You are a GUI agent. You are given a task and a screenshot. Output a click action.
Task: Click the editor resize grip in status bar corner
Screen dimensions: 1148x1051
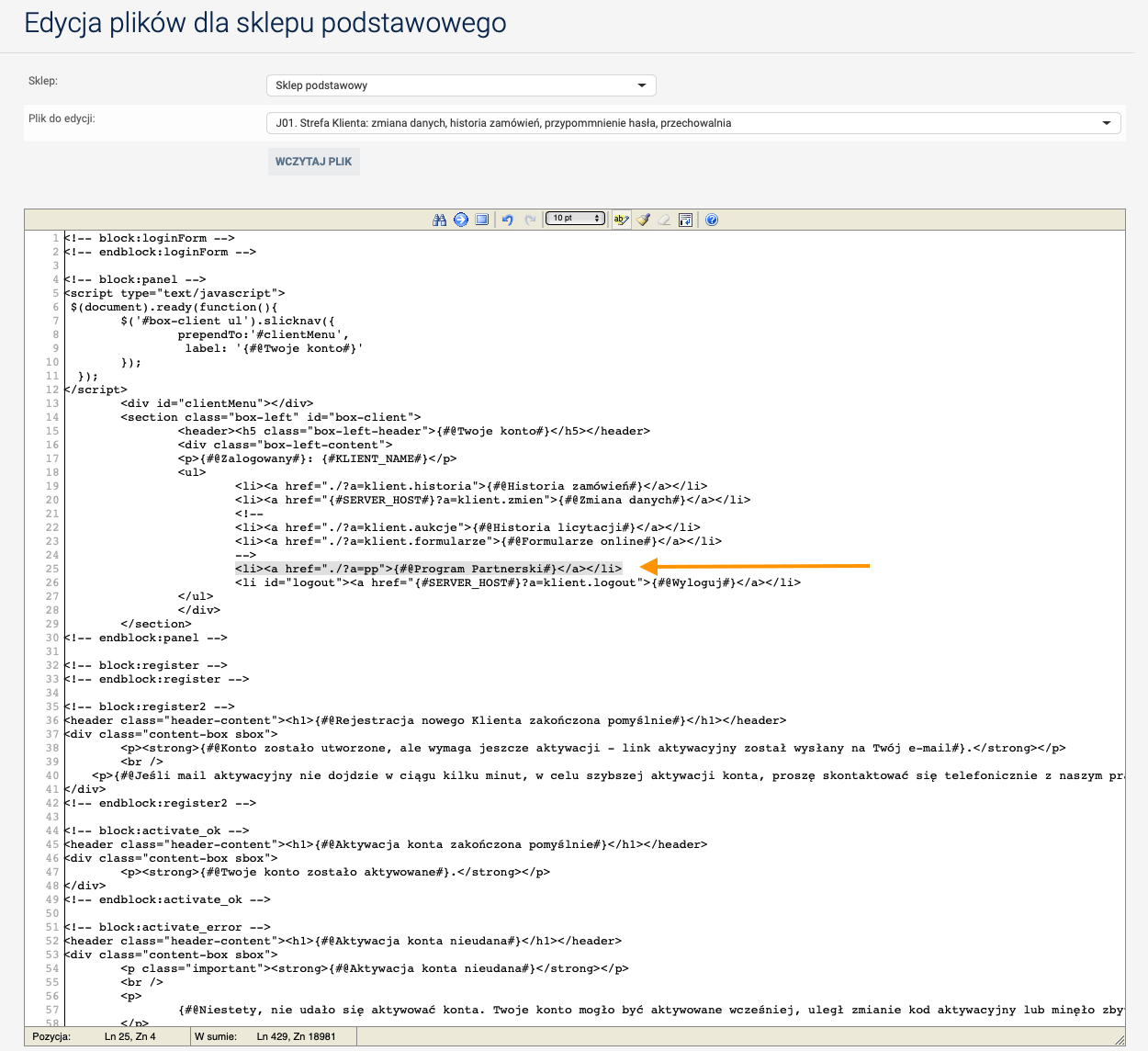coord(1119,1039)
